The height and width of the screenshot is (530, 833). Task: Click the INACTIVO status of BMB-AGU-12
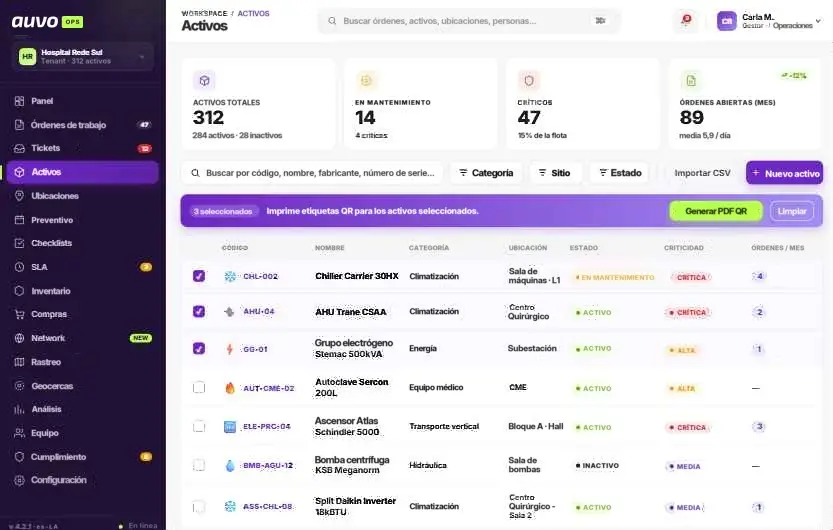(598, 466)
